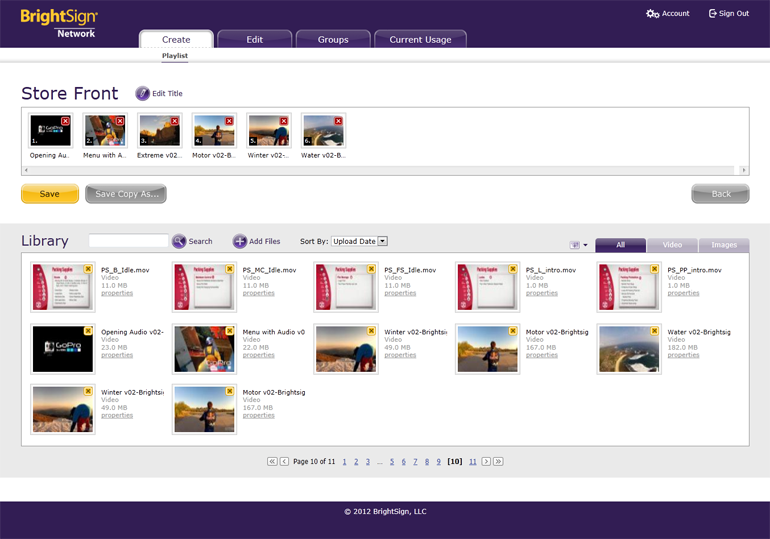Screen dimensions: 770x539
Task: Open properties link for PS_L_intro.mov
Action: (x=541, y=293)
